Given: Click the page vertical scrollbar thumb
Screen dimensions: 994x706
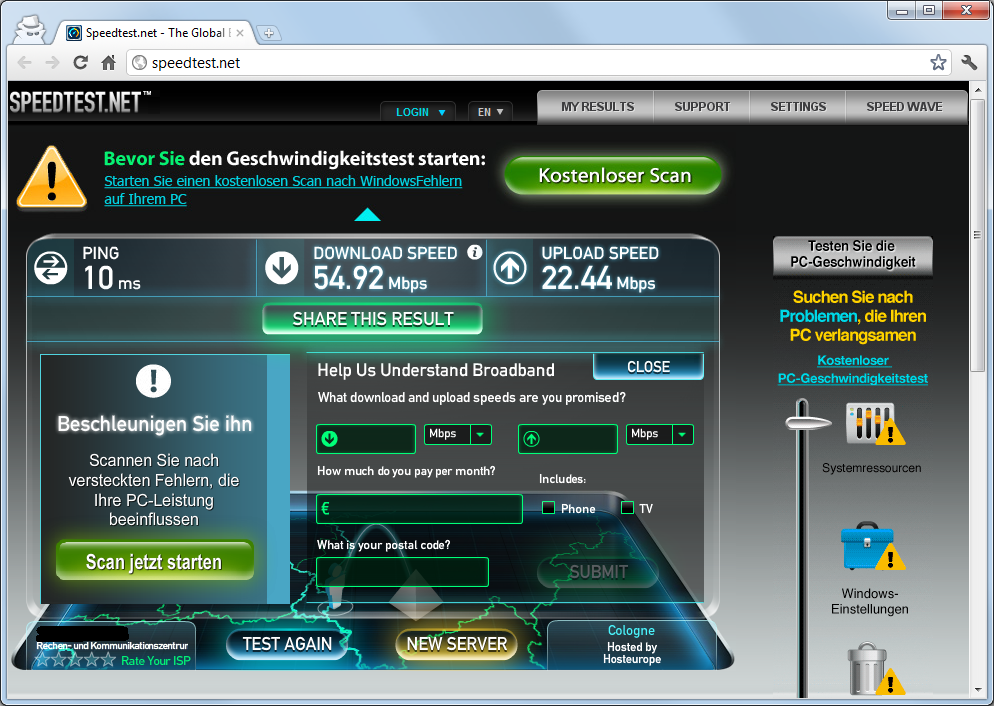Looking at the screenshot, I should click(x=977, y=234).
